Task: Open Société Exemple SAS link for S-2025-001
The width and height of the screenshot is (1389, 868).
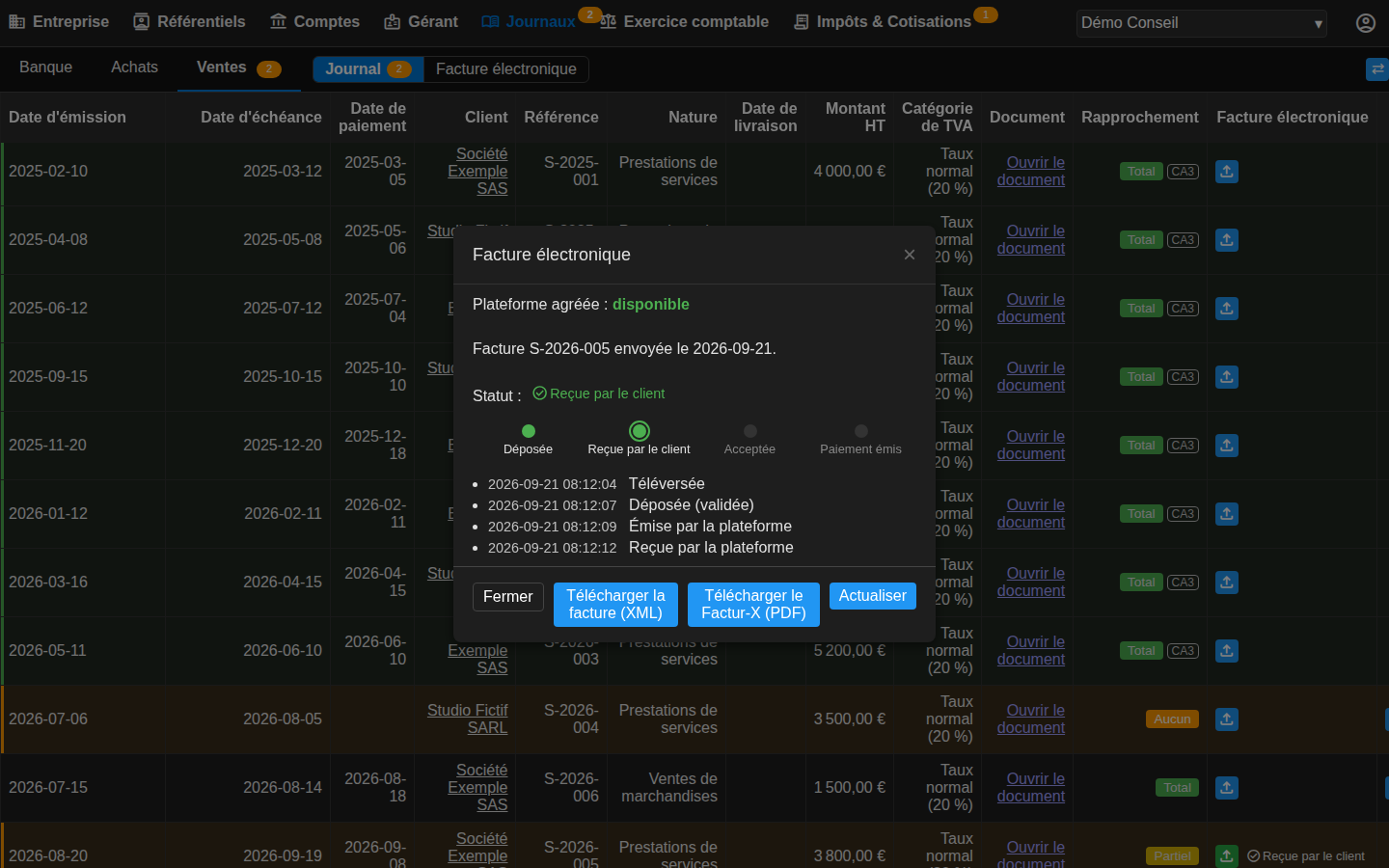Action: [x=477, y=172]
